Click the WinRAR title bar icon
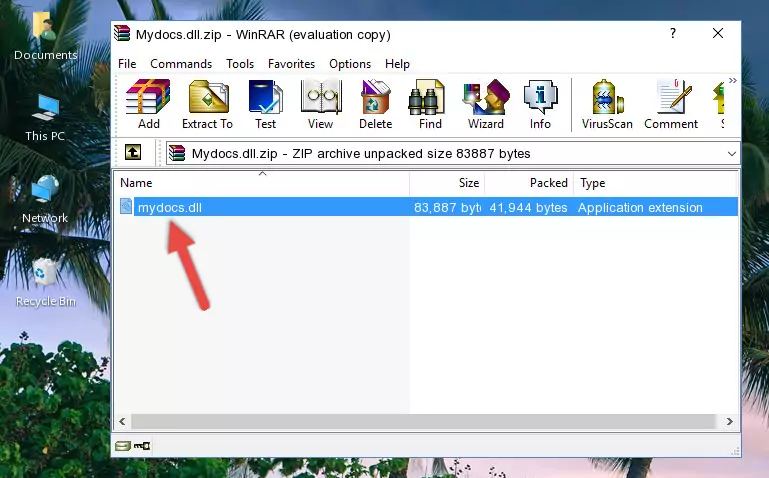Screen dimensions: 769x478 click(122, 34)
